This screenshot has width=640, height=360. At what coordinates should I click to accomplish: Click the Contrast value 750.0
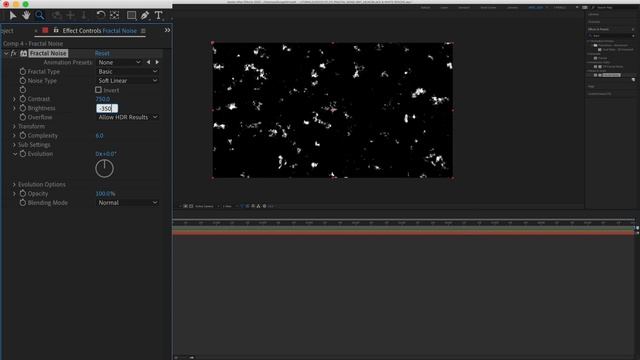(x=102, y=99)
